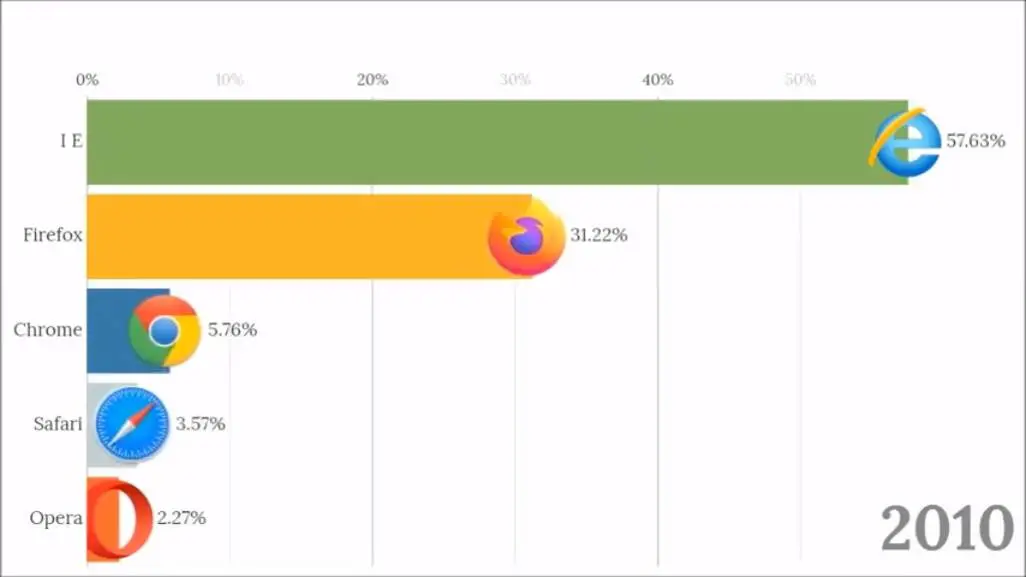Click the 5.76% Chrome value

click(x=232, y=330)
